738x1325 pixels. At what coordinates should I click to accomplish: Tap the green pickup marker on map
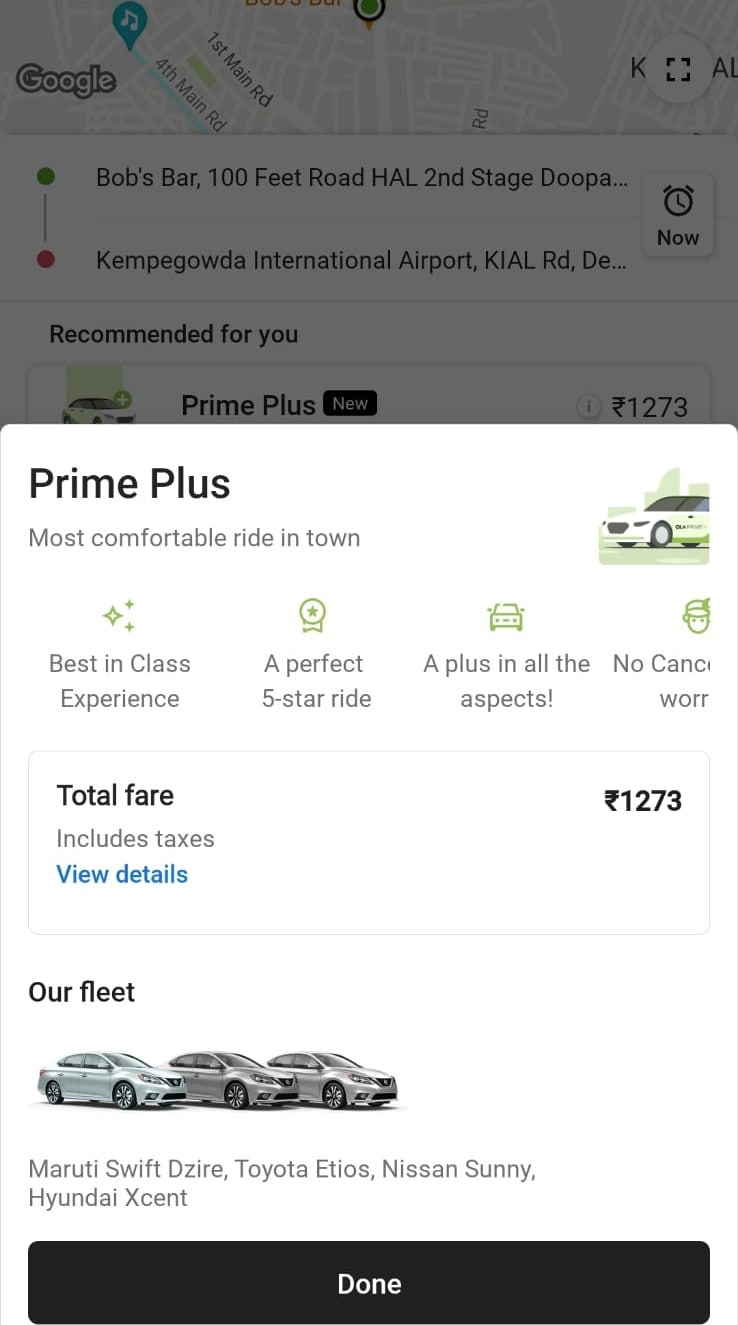(x=371, y=10)
